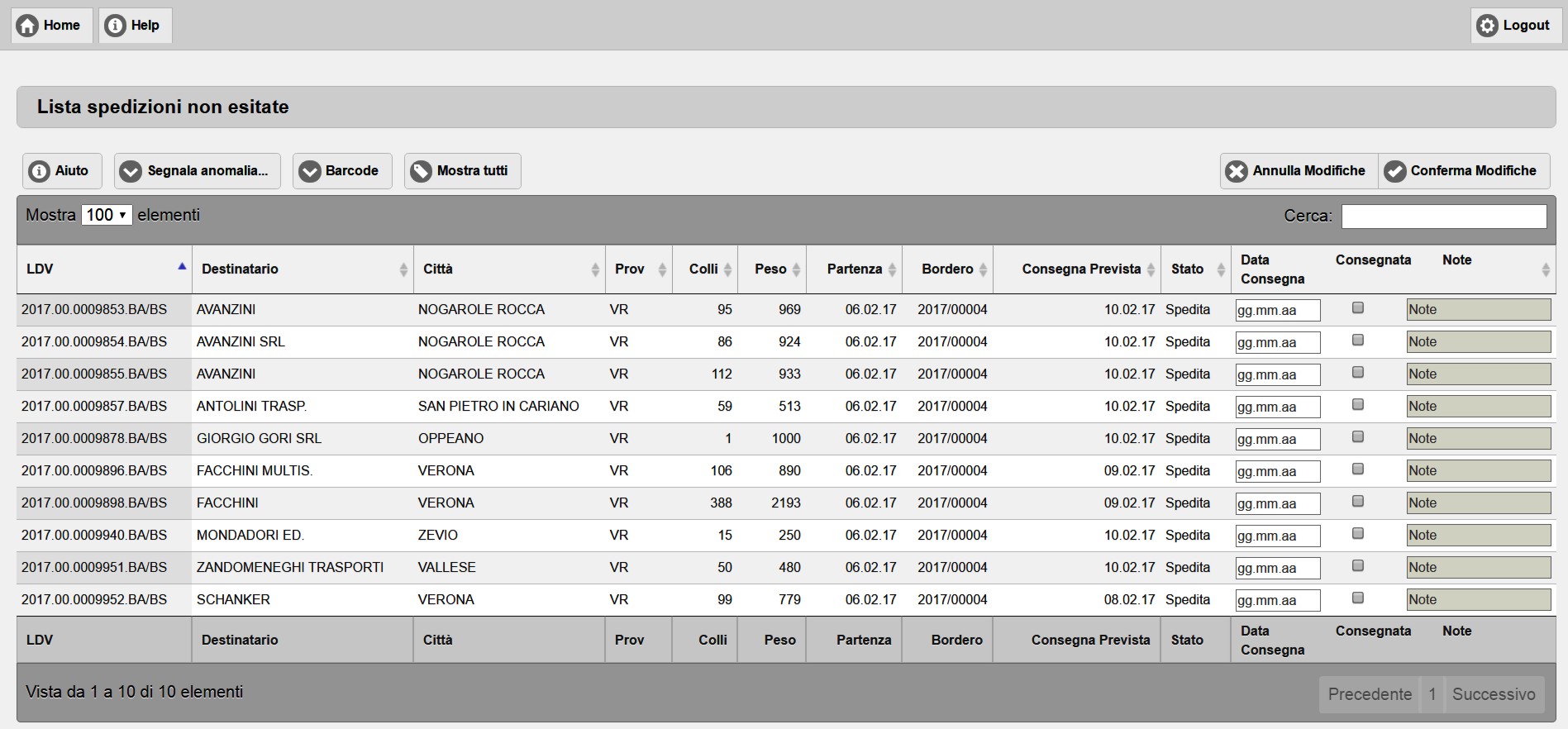
Task: Click the peso value 2193
Action: point(786,503)
